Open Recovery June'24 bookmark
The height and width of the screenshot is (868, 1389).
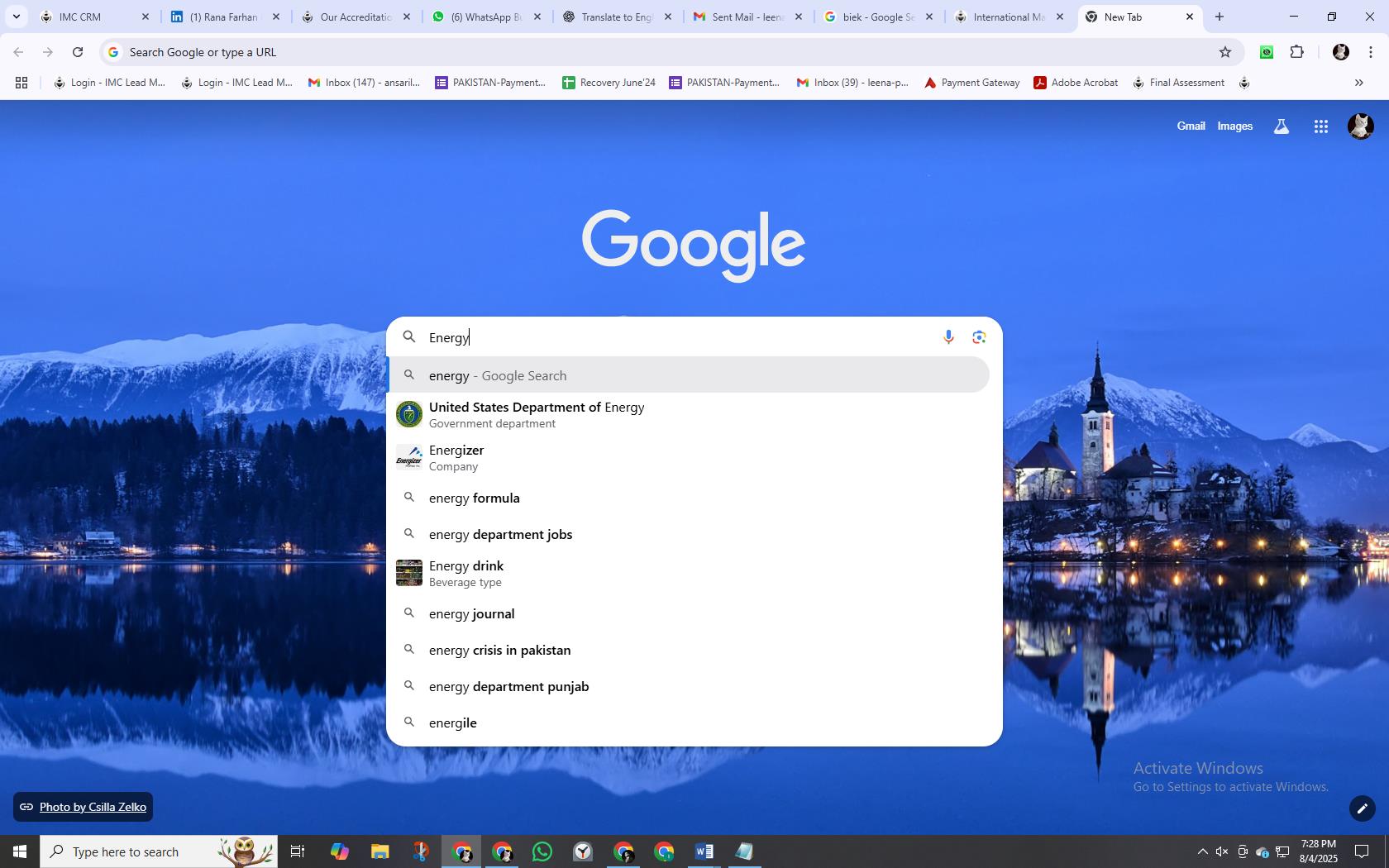(x=609, y=83)
